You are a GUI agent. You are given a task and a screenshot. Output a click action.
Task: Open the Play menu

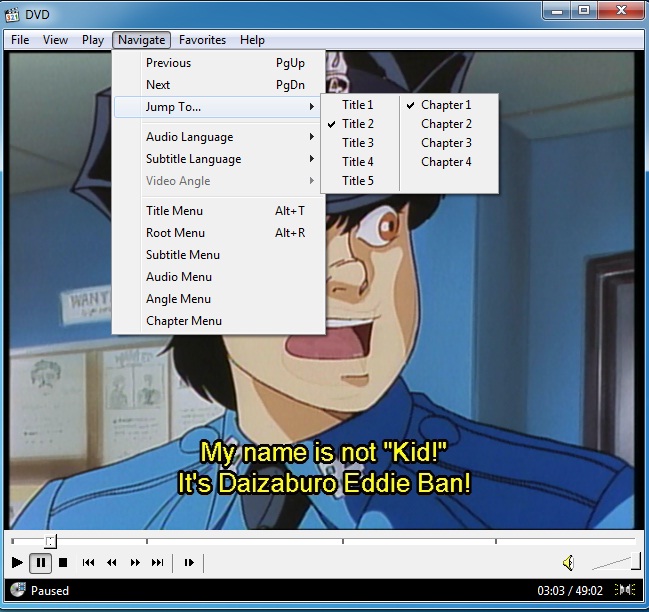93,40
